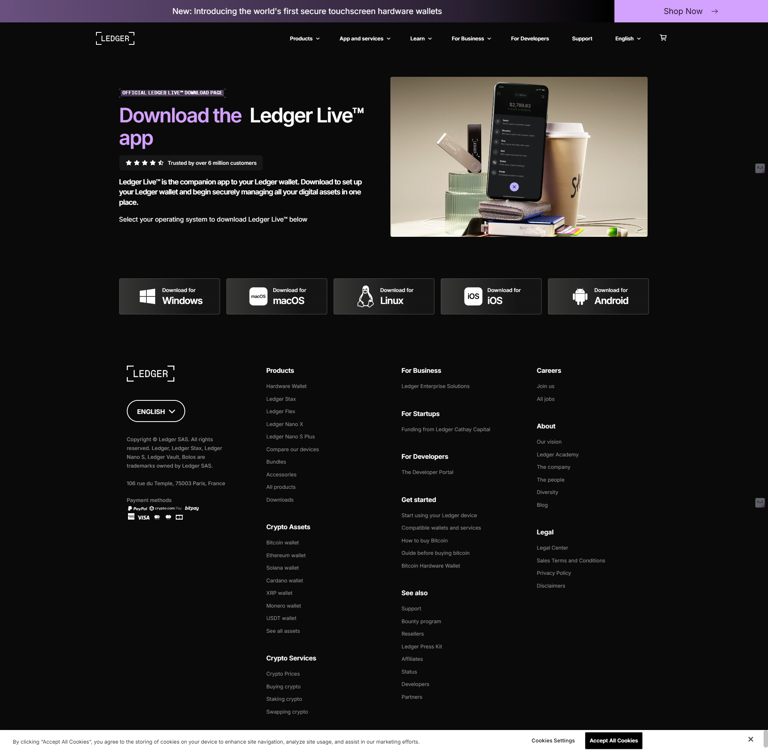Screen dimensions: 768x750
Task: Expand the For Business menu
Action: (x=471, y=39)
